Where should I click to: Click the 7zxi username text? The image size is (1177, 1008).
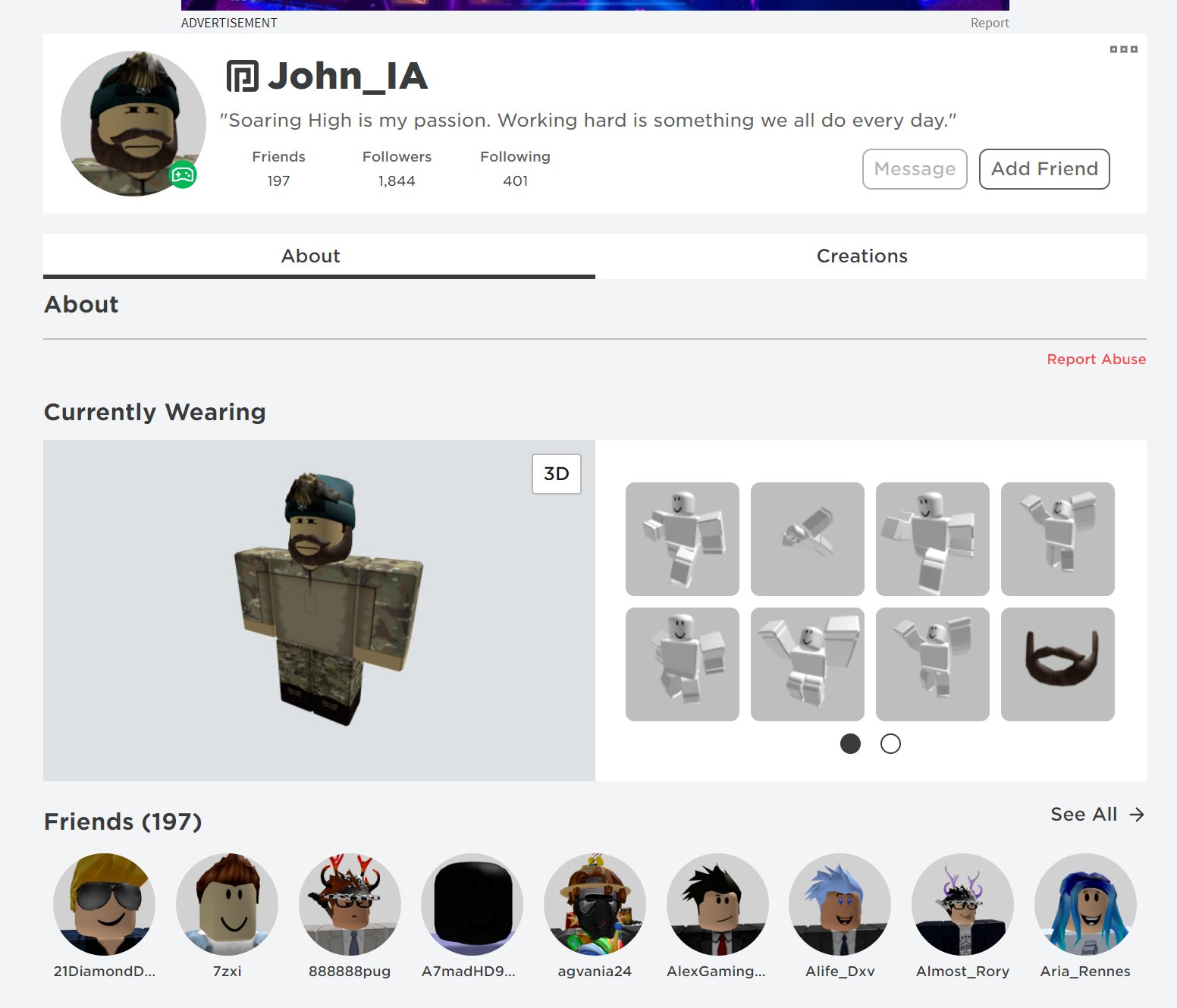pyautogui.click(x=227, y=972)
